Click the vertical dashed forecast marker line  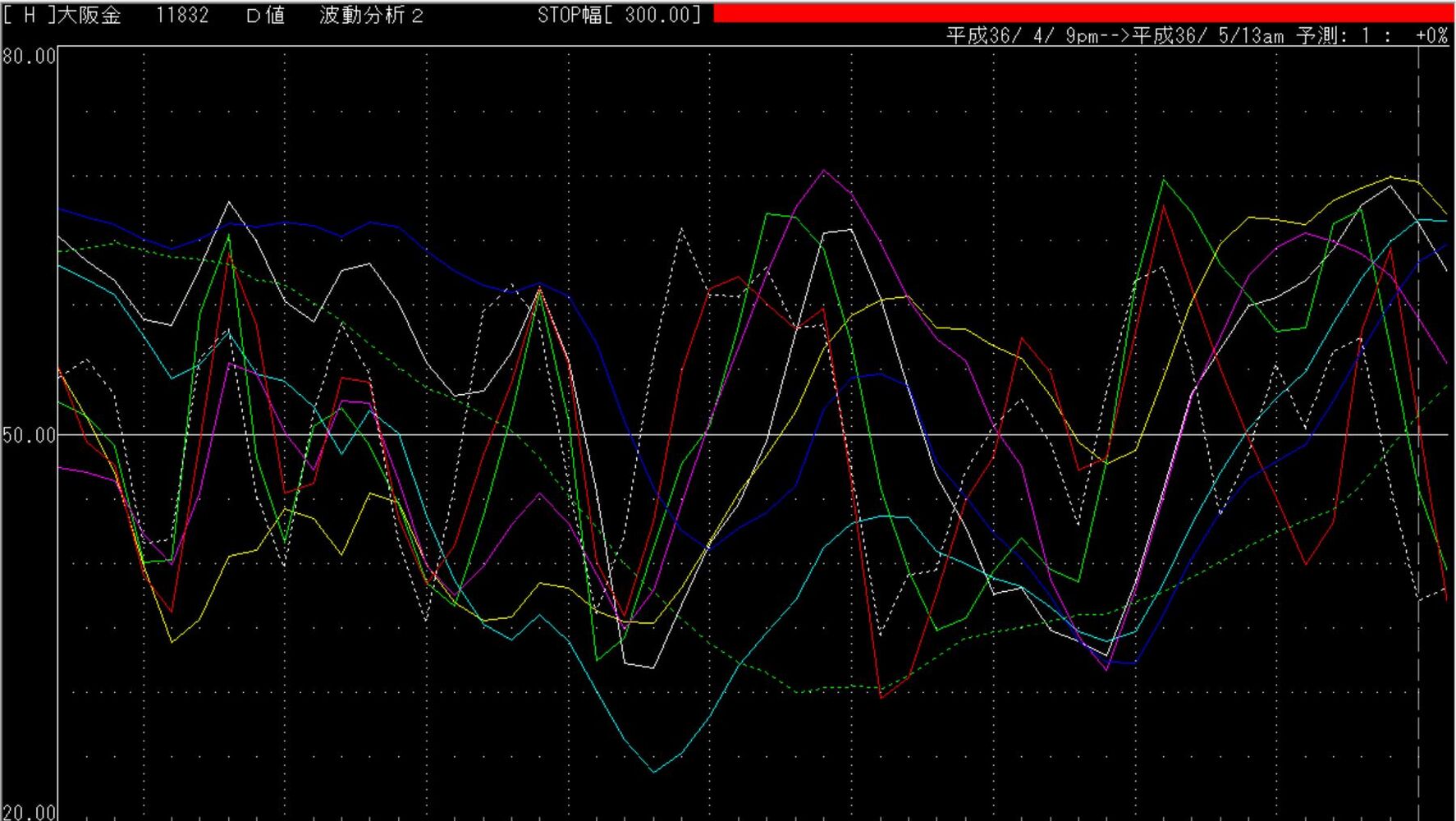click(x=1418, y=433)
